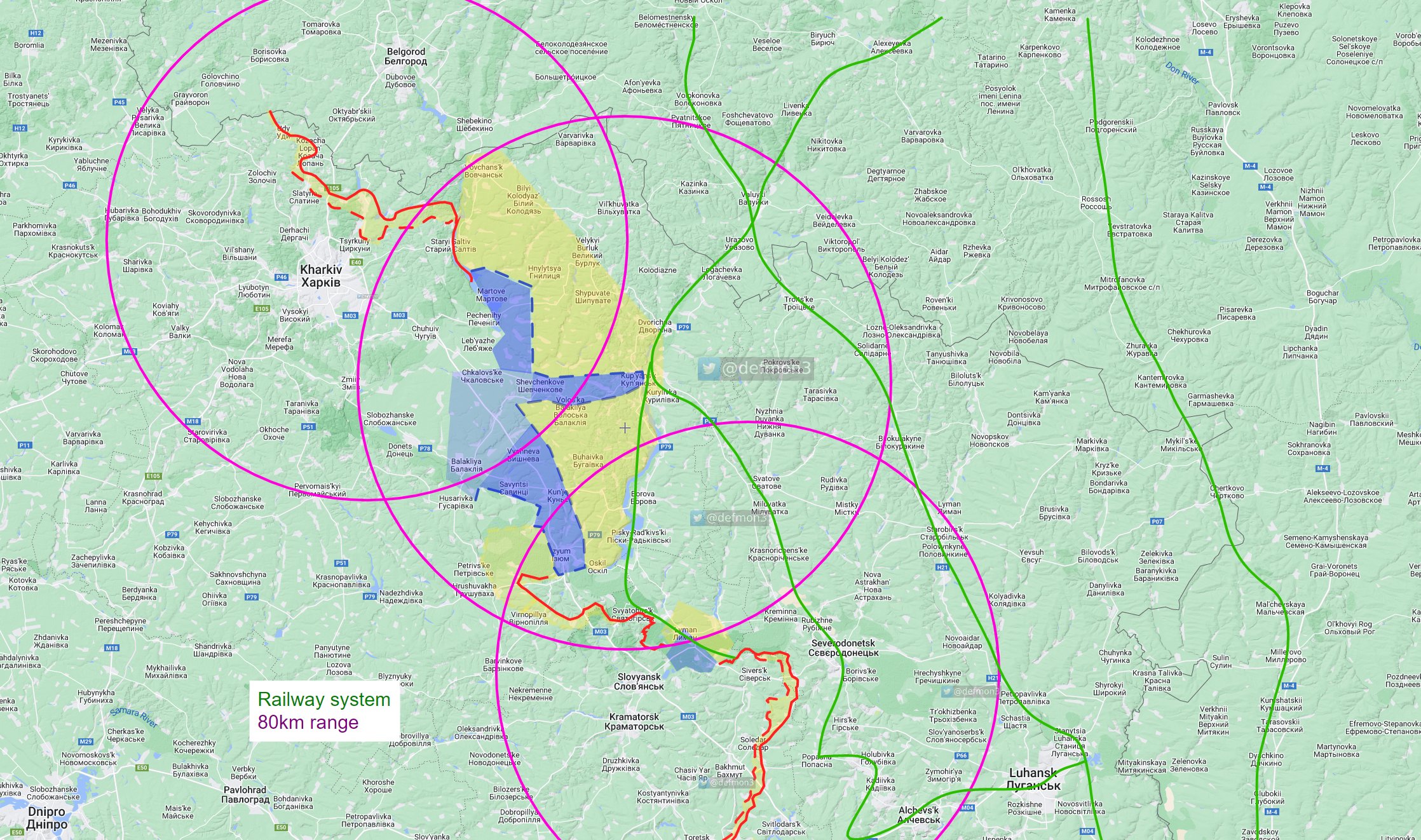Click the P45 highway shield near Hraivoron
The height and width of the screenshot is (840, 1421).
(119, 102)
